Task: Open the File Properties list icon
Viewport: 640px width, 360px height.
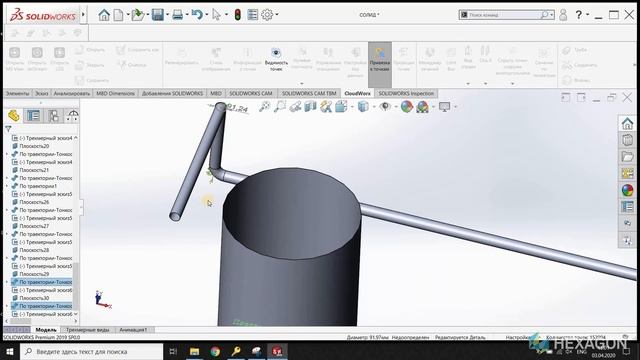Action: click(x=253, y=15)
